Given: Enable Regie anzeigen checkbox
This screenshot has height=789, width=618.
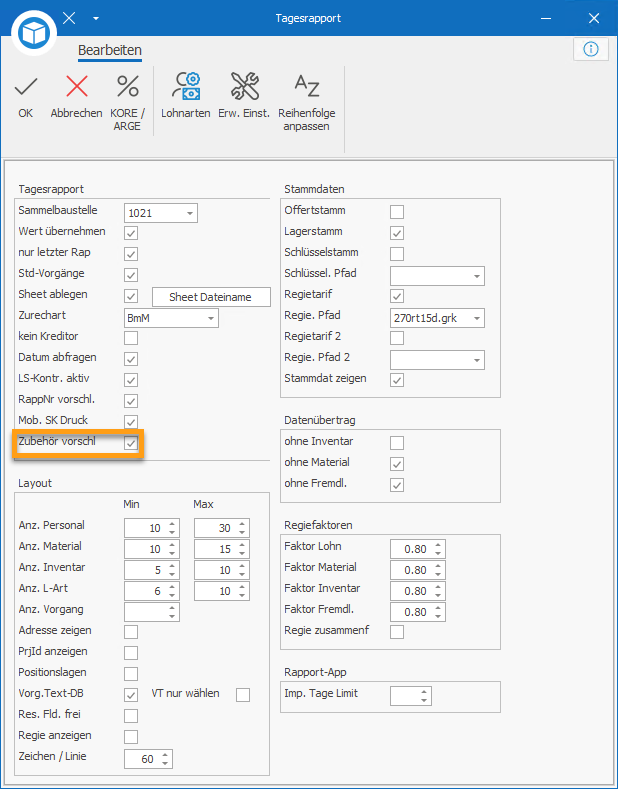Looking at the screenshot, I should (x=131, y=737).
